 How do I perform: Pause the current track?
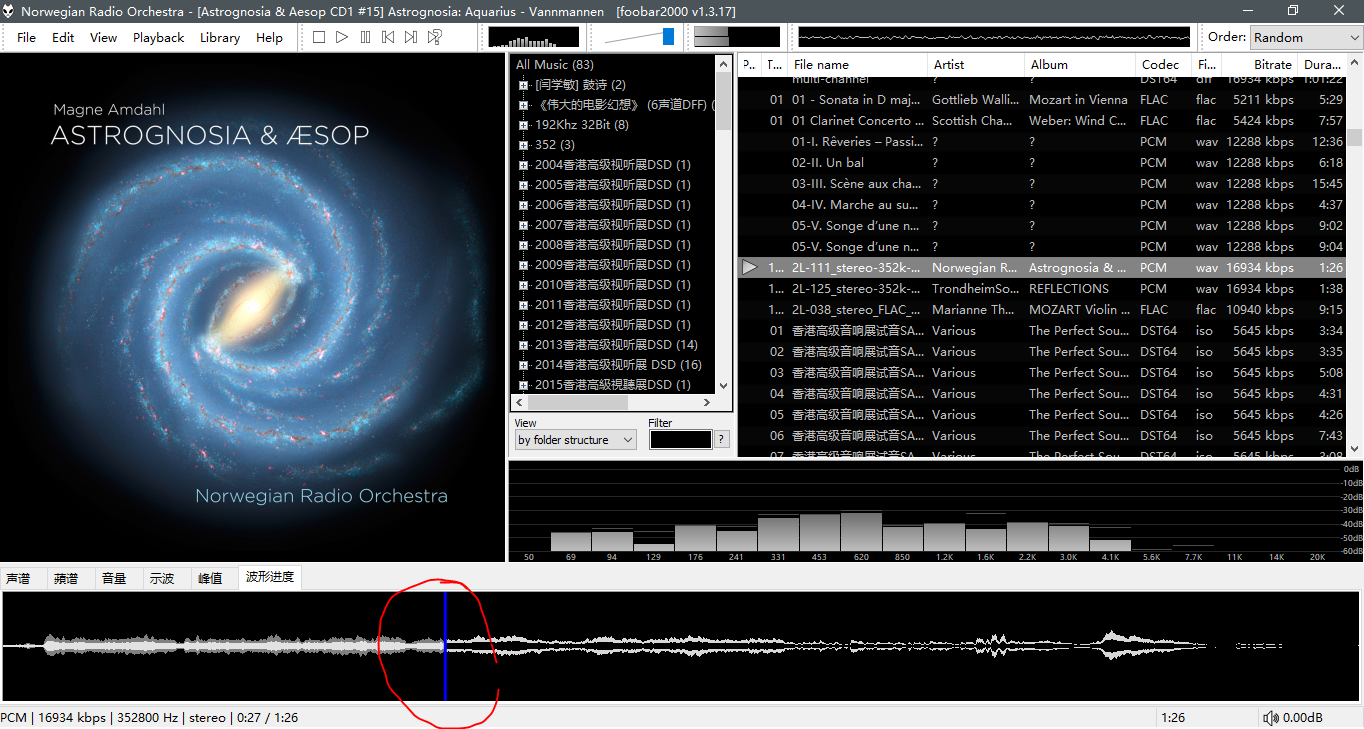tap(365, 37)
